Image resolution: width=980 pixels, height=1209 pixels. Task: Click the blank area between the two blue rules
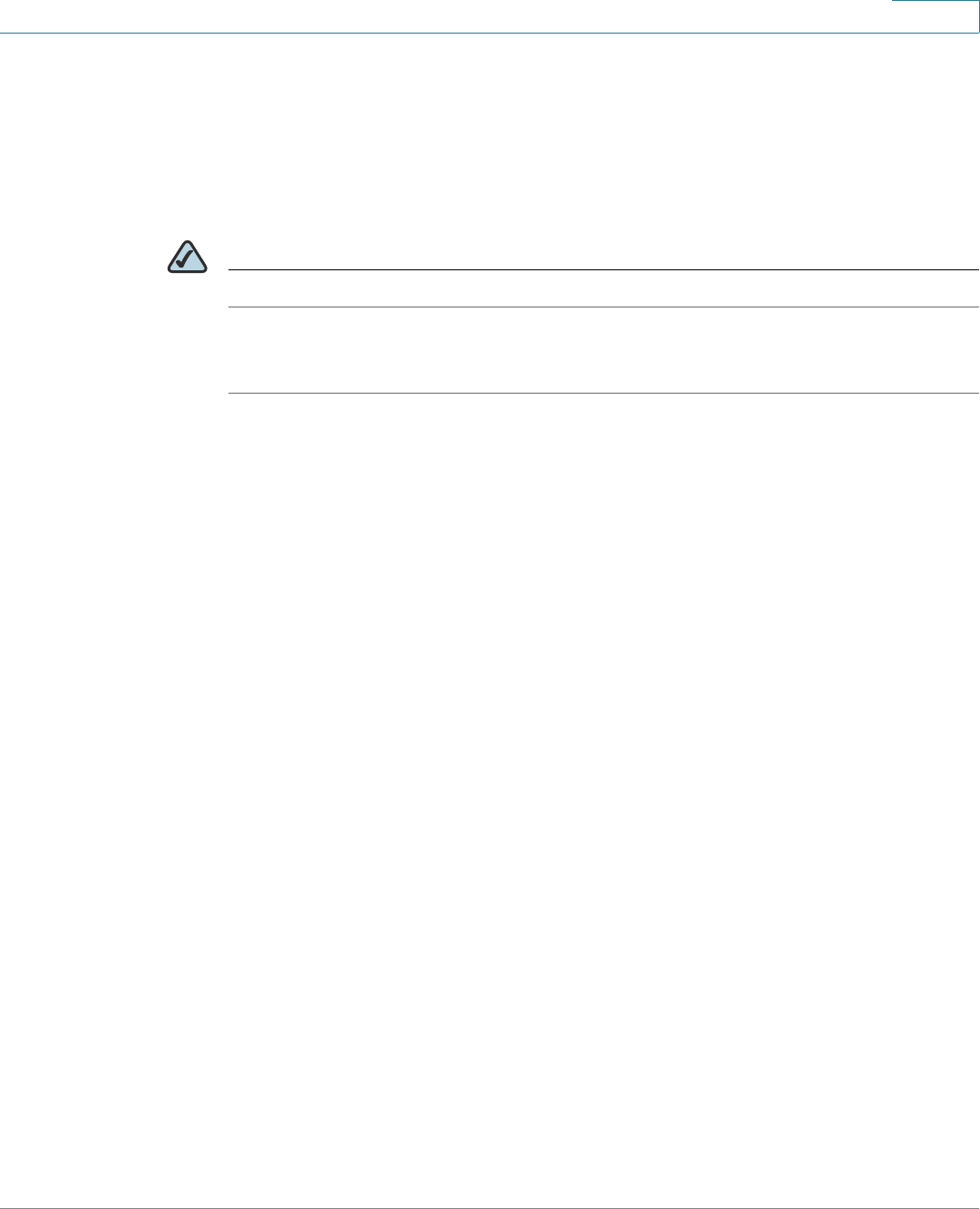[x=604, y=350]
